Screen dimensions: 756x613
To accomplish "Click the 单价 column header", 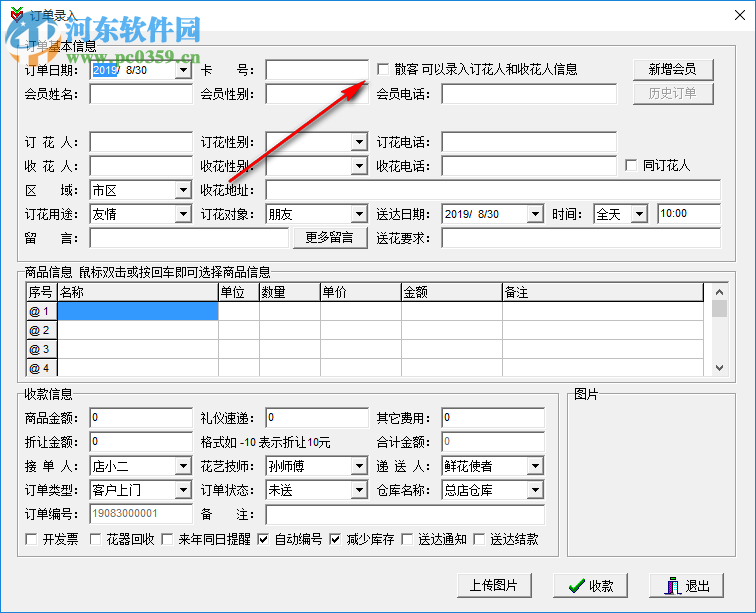I will pos(361,292).
